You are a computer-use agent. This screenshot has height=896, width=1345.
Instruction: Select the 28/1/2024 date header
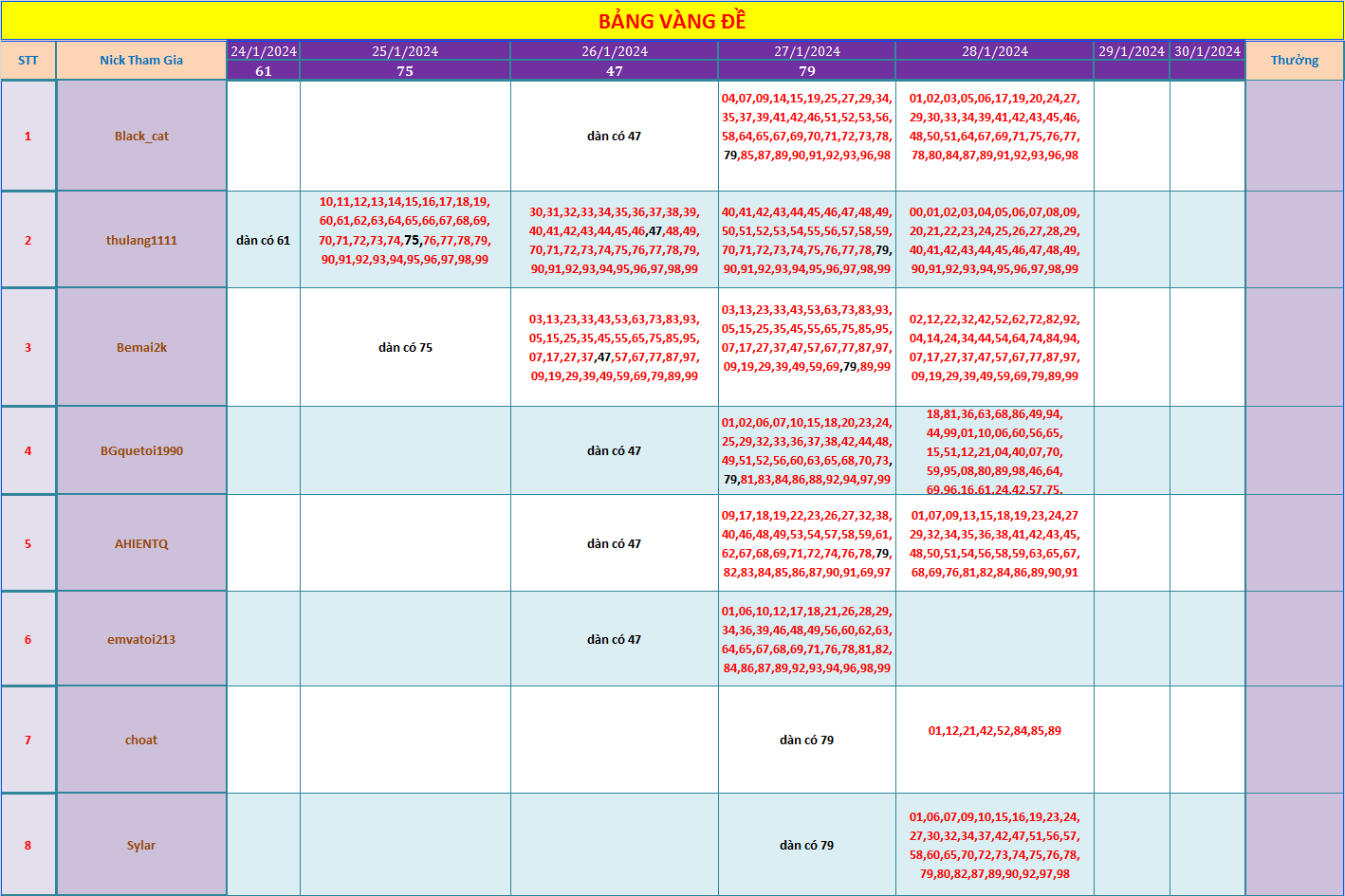coord(995,51)
